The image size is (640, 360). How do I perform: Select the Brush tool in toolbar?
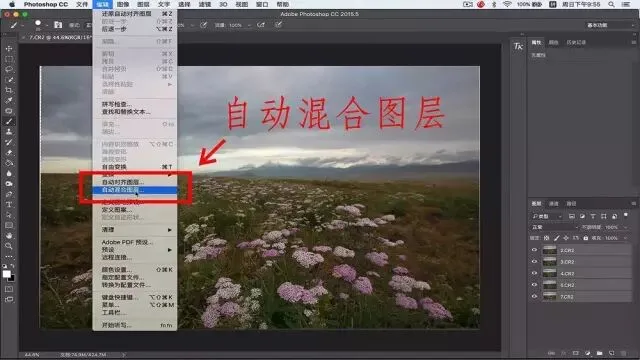pyautogui.click(x=9, y=122)
